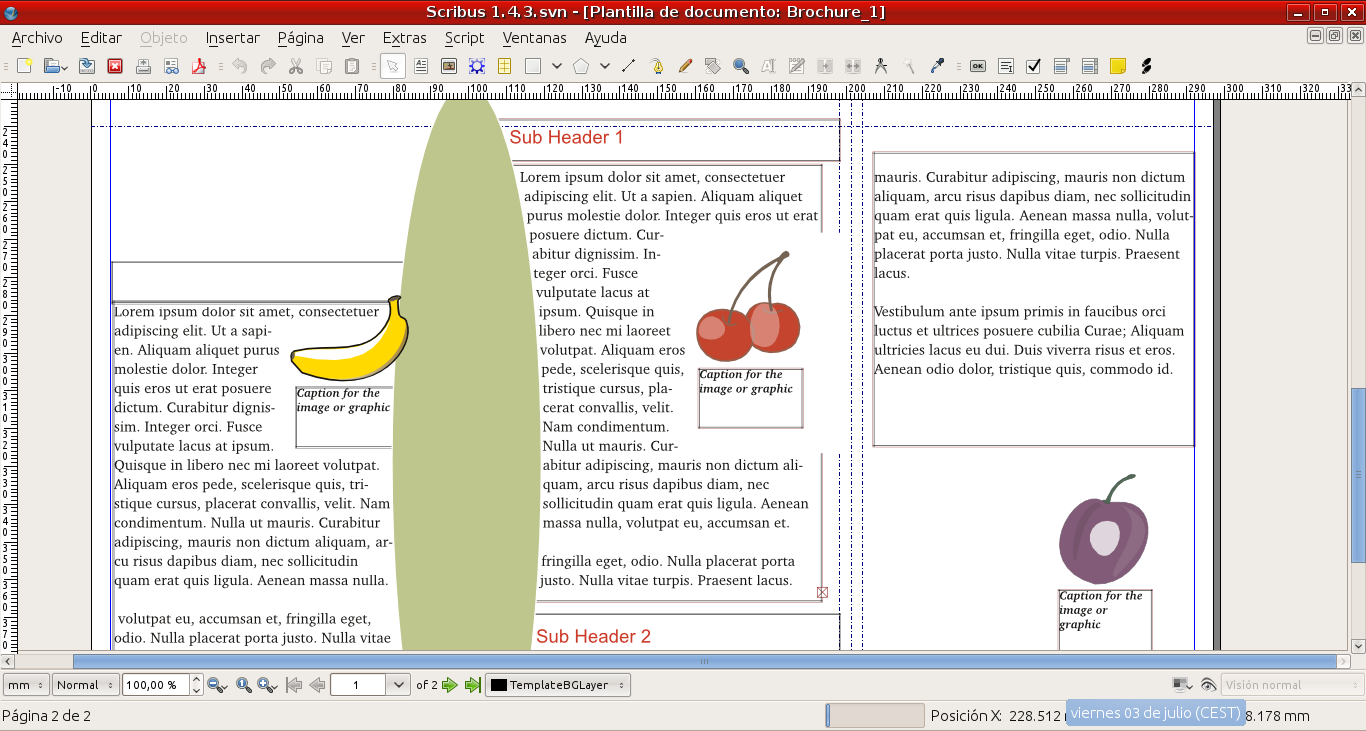The image size is (1366, 731).
Task: Toggle preview mode in the status bar
Action: 1209,685
